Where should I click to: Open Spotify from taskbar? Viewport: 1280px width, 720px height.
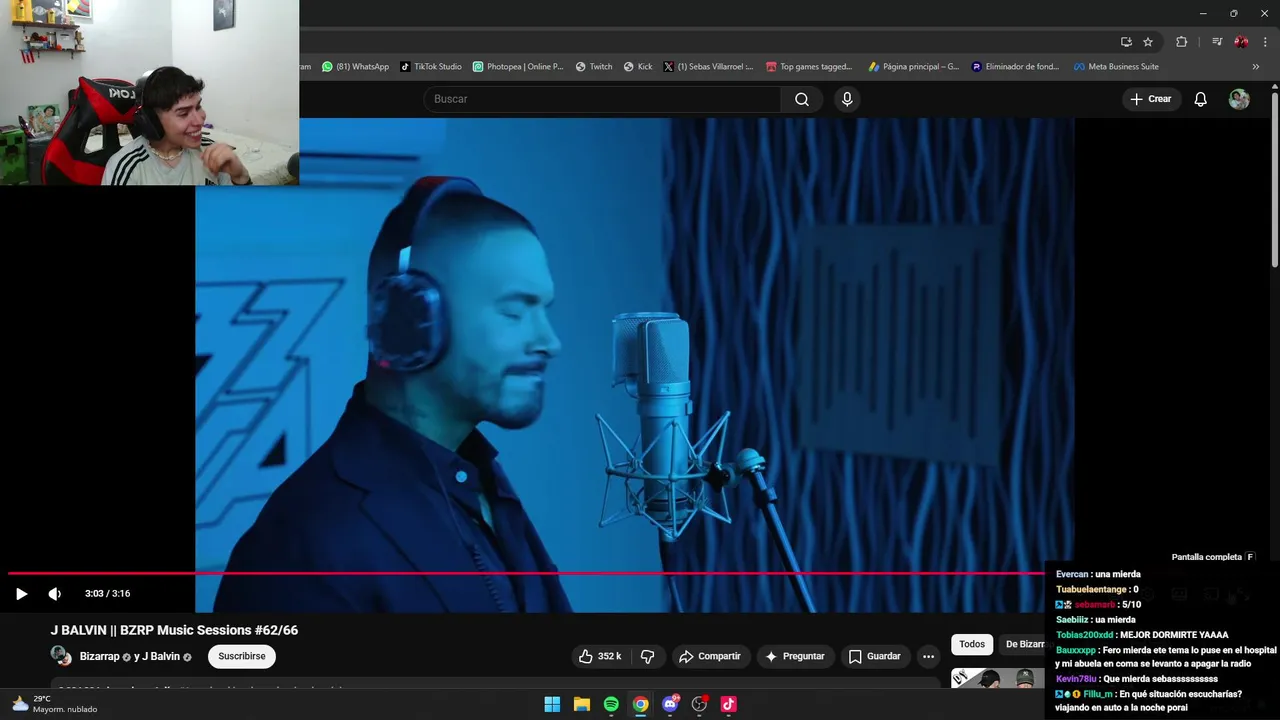(x=611, y=704)
